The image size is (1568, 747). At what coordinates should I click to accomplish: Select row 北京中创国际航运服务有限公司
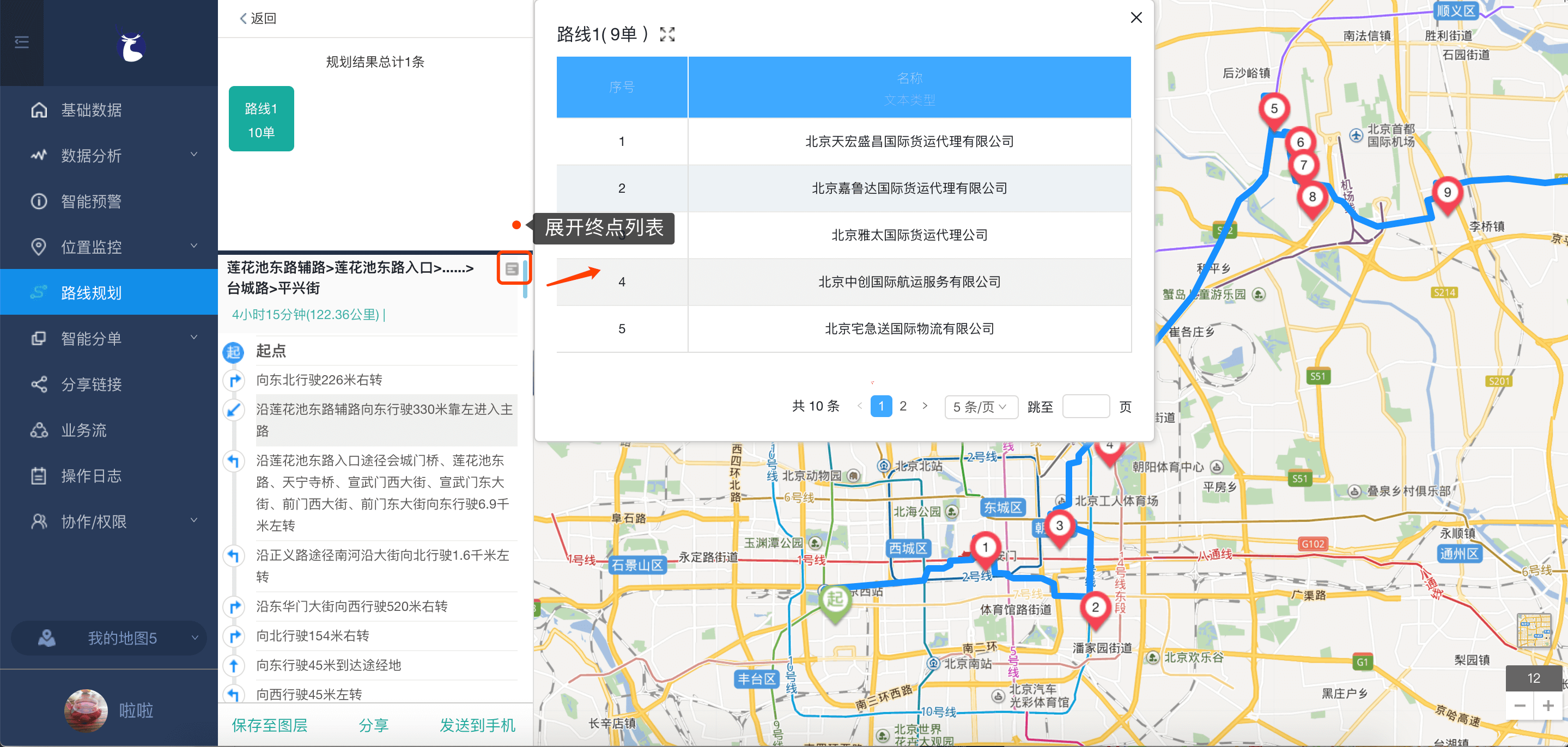coord(843,281)
